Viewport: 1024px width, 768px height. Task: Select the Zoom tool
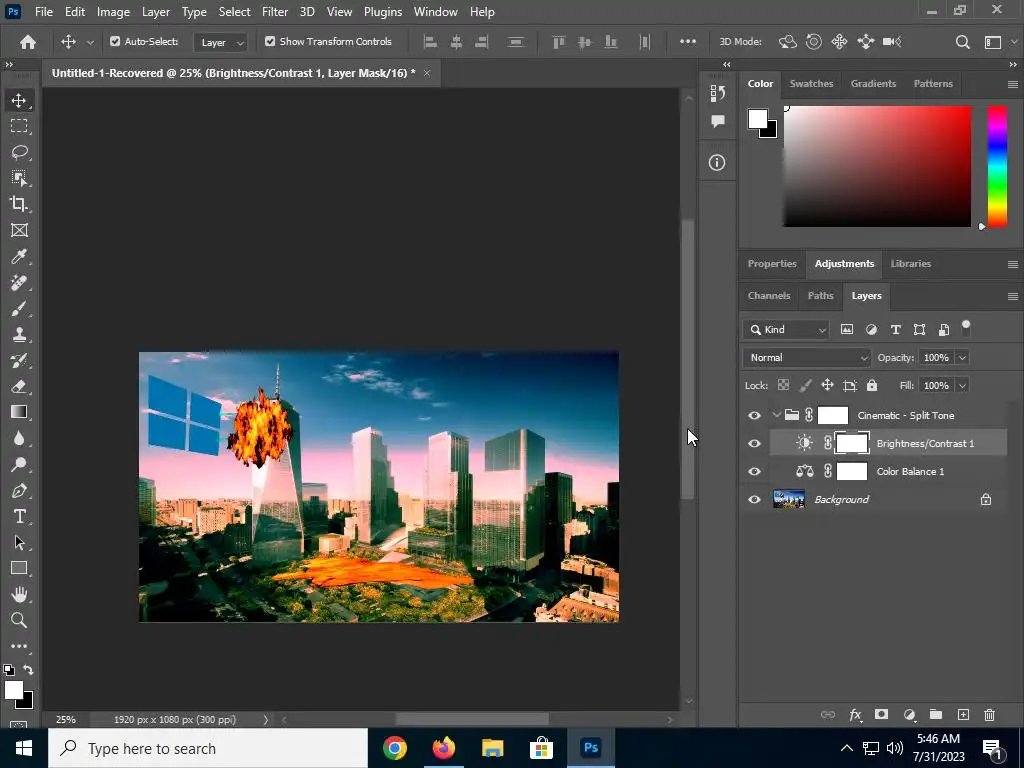(19, 620)
